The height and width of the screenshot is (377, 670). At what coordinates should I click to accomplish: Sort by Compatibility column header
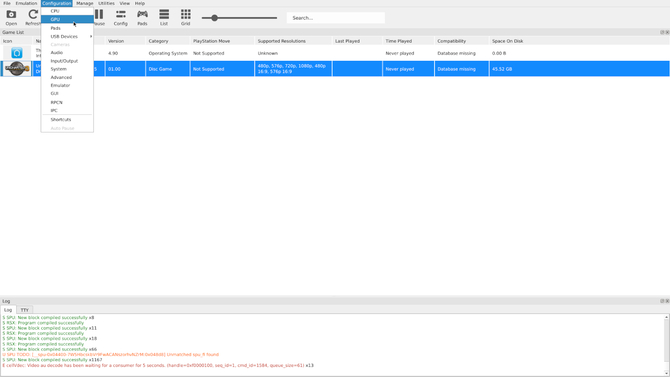pyautogui.click(x=461, y=41)
